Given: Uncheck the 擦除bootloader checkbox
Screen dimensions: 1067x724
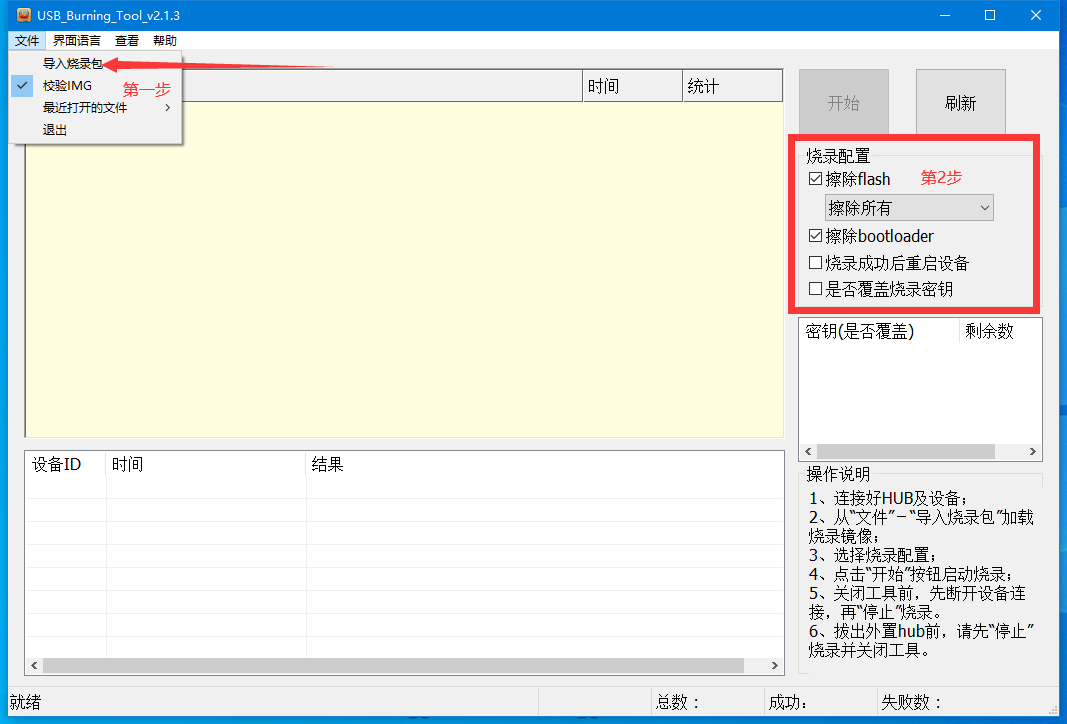Looking at the screenshot, I should [816, 237].
